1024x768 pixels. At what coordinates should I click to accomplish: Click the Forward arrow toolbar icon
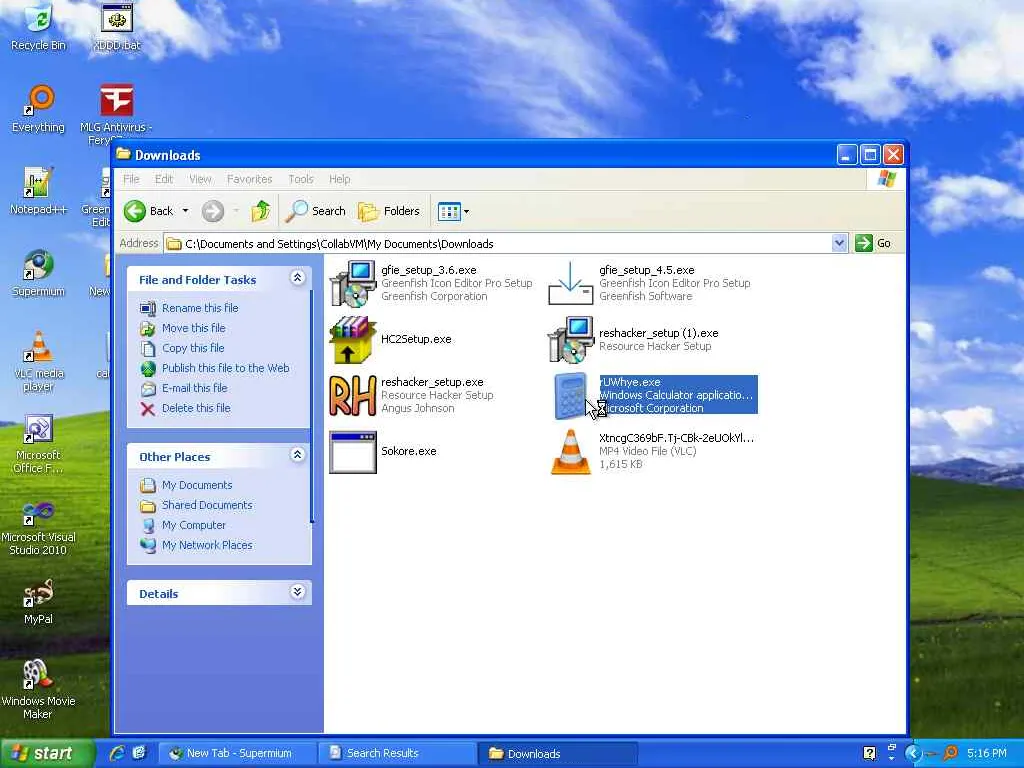pos(213,211)
